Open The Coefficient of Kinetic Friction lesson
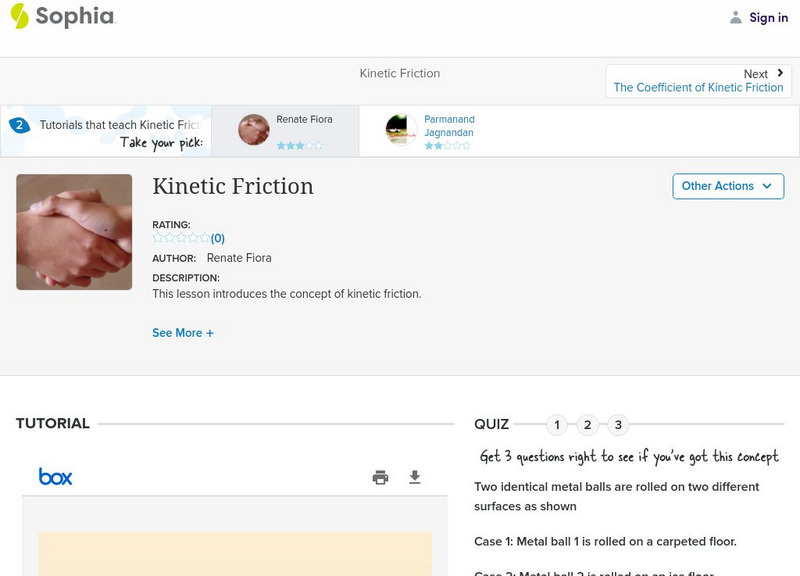The image size is (800, 576). pyautogui.click(x=700, y=87)
